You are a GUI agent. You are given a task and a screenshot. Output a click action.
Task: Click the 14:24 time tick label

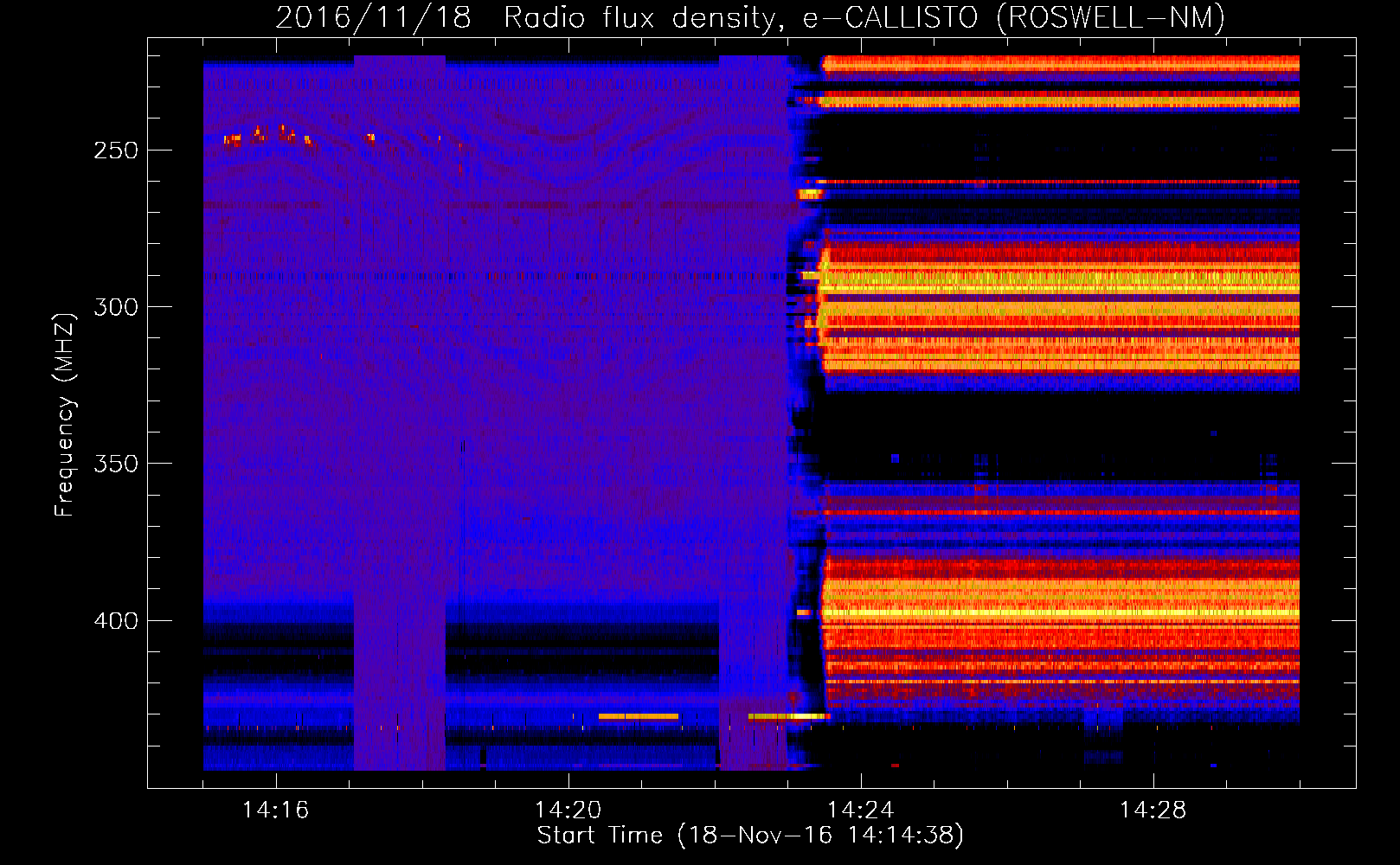click(x=860, y=810)
